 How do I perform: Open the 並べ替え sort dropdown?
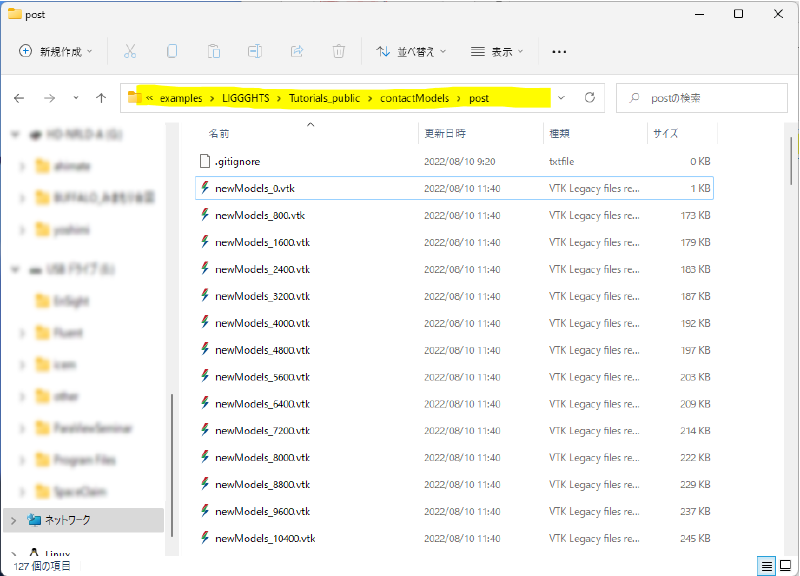click(x=411, y=51)
